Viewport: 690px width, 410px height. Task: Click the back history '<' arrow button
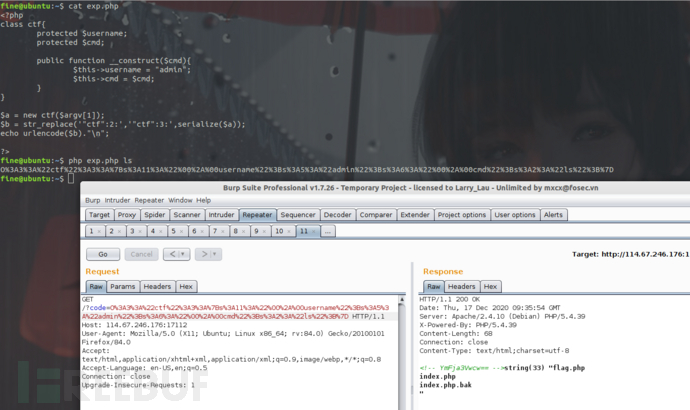[171, 253]
